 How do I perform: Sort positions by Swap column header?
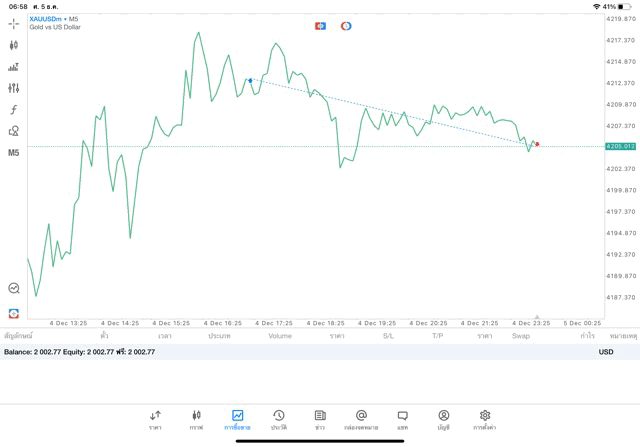521,336
